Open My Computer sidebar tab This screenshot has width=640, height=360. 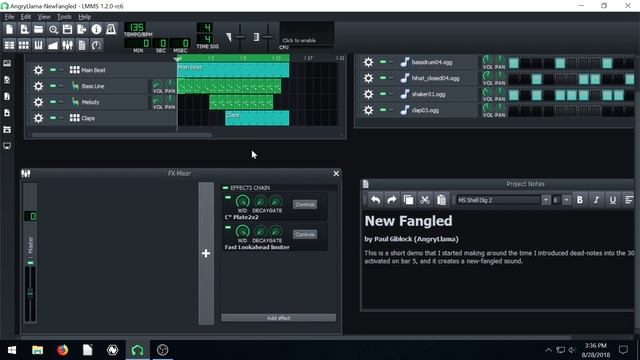pos(7,146)
